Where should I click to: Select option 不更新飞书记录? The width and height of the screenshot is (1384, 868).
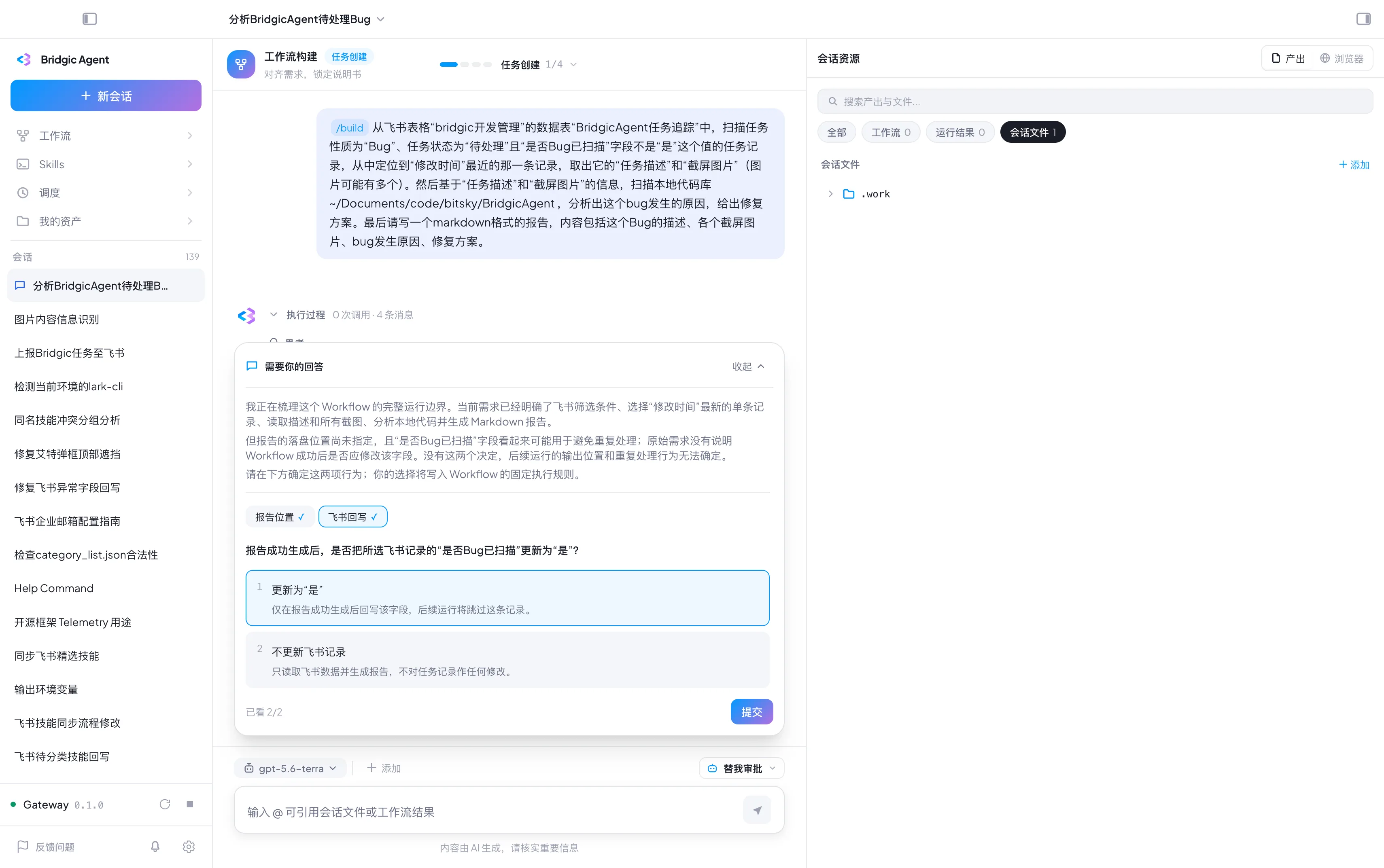(x=507, y=660)
